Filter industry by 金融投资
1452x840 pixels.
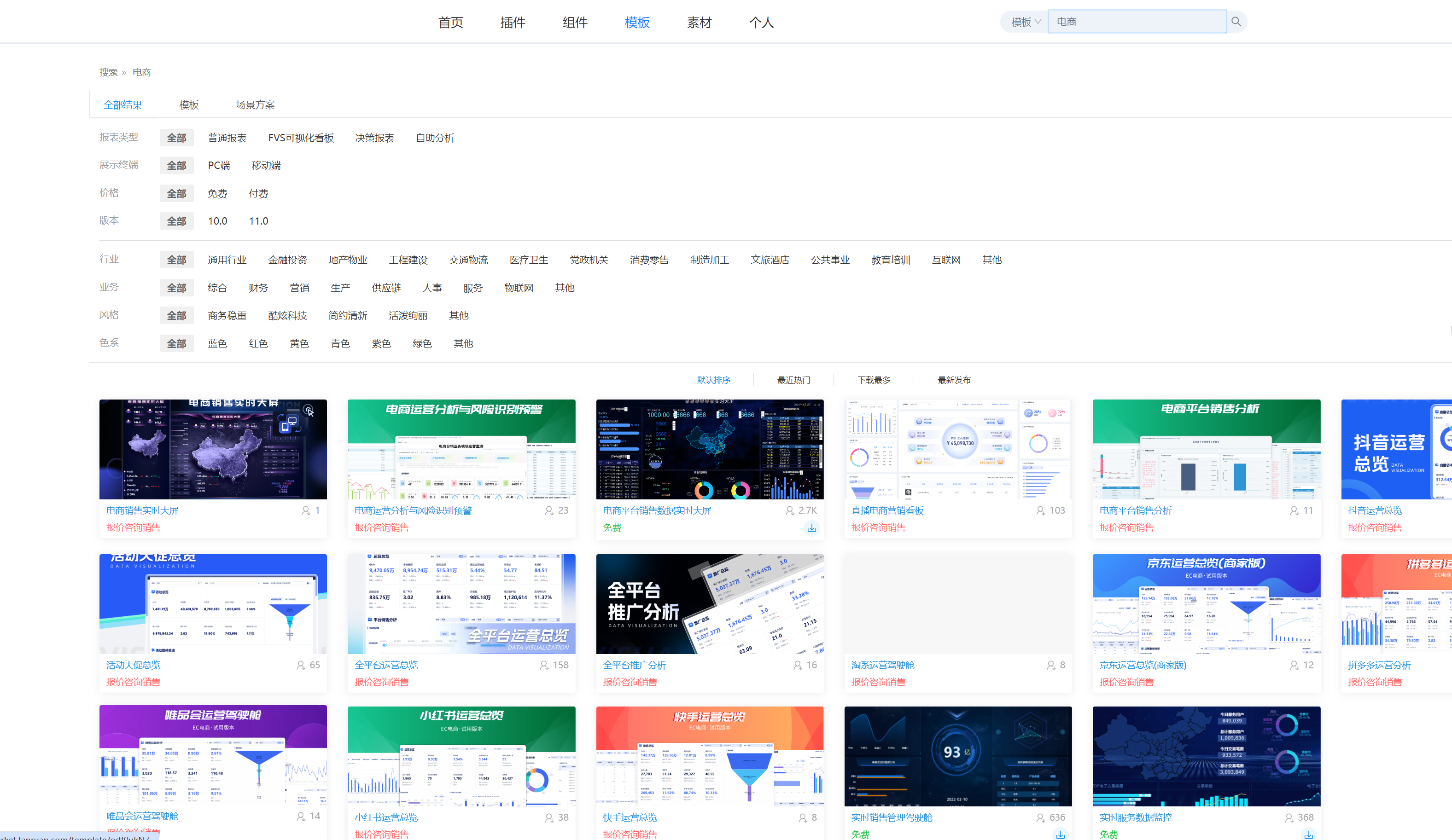point(287,260)
